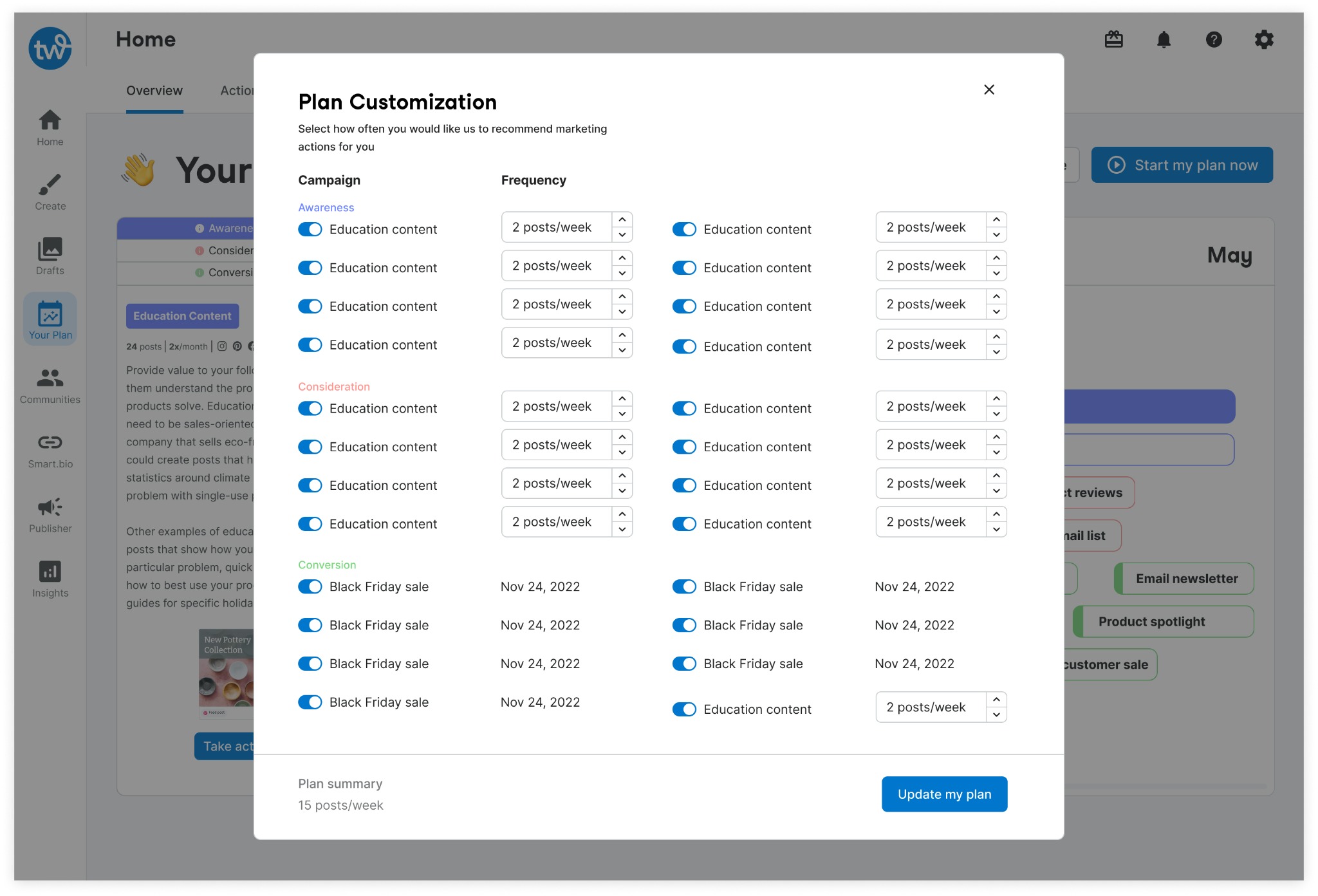Viewport: 1318px width, 896px height.
Task: Increase frequency of fourth Consideration row, left column
Action: point(622,514)
